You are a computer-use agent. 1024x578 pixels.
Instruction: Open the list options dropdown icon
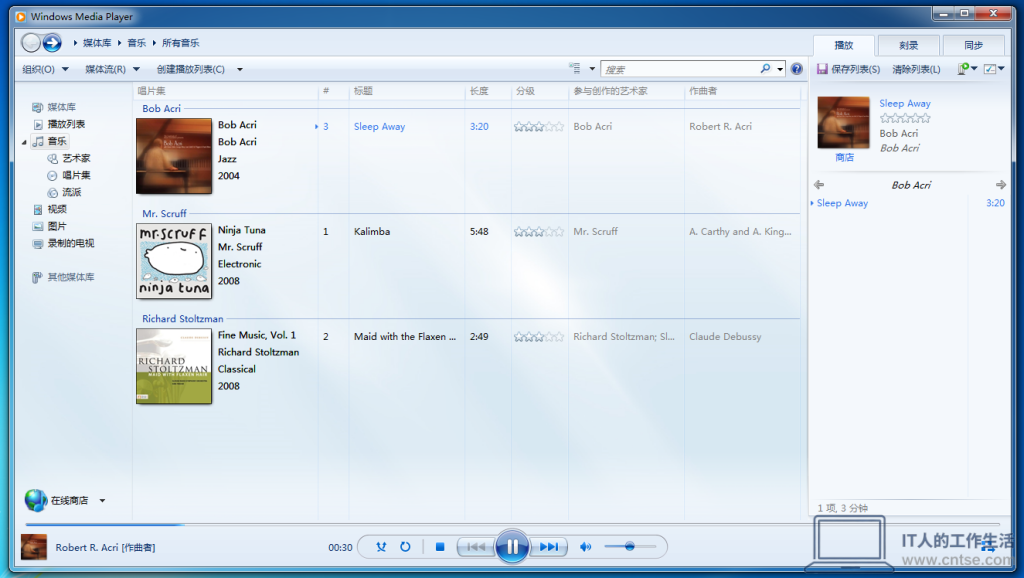pos(967,69)
